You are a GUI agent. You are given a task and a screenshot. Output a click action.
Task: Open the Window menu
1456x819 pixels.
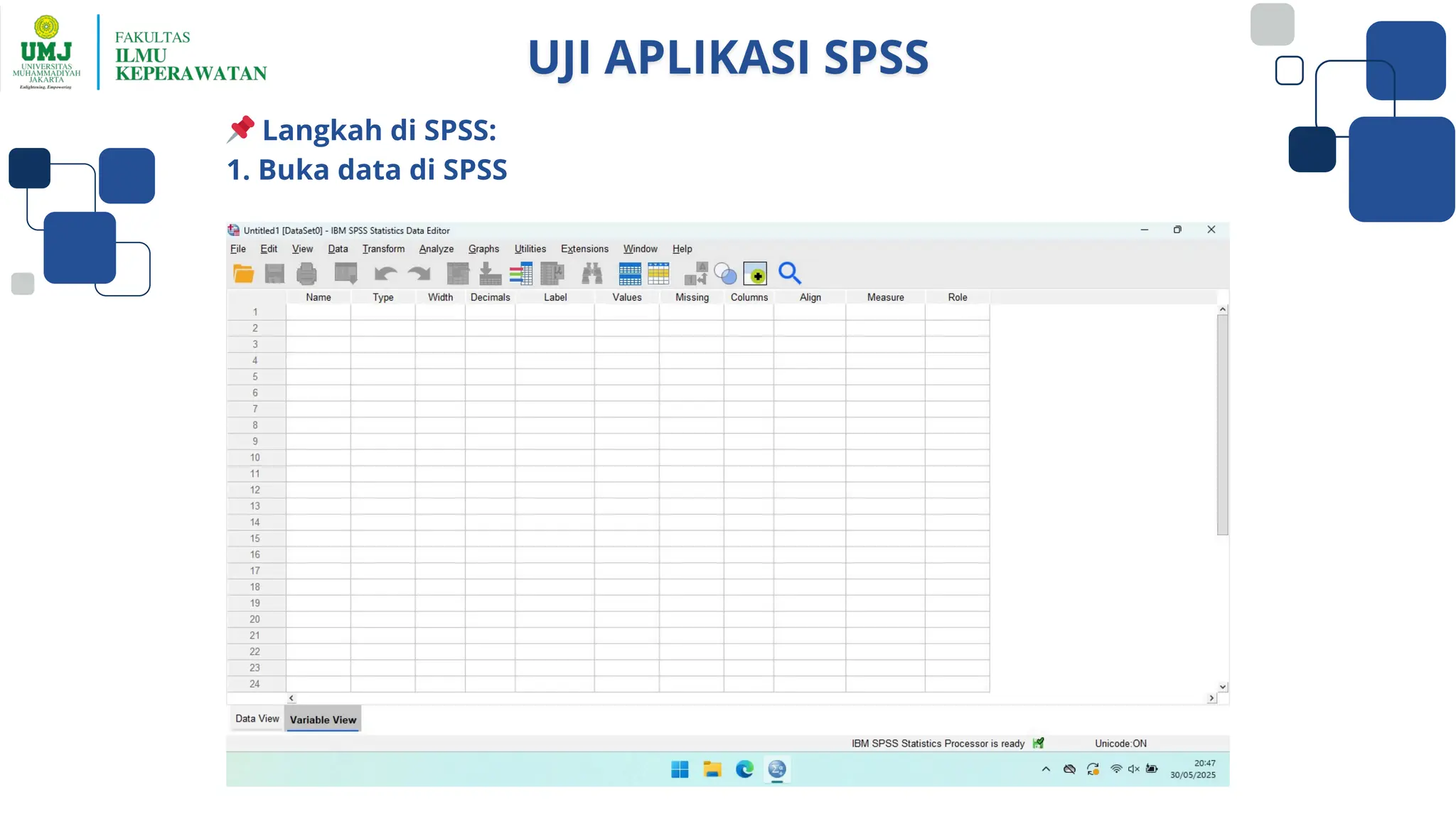[x=641, y=249]
